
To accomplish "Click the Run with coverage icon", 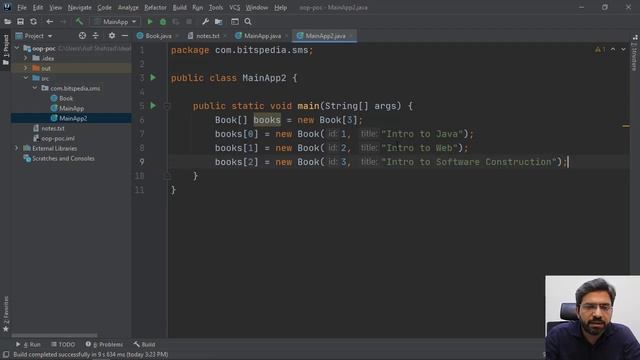I will click(176, 22).
